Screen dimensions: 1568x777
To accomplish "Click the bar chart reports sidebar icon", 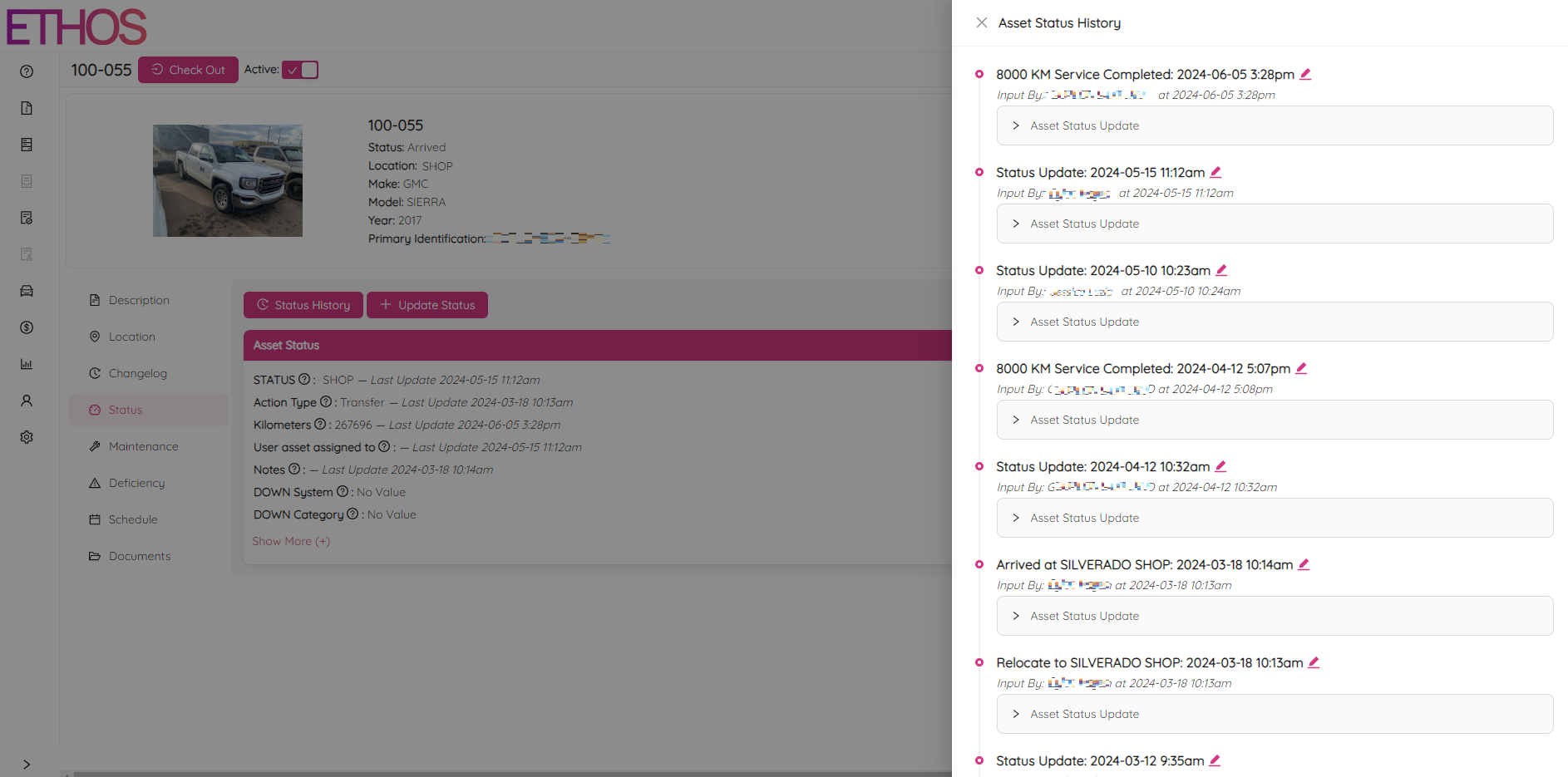I will (x=27, y=364).
